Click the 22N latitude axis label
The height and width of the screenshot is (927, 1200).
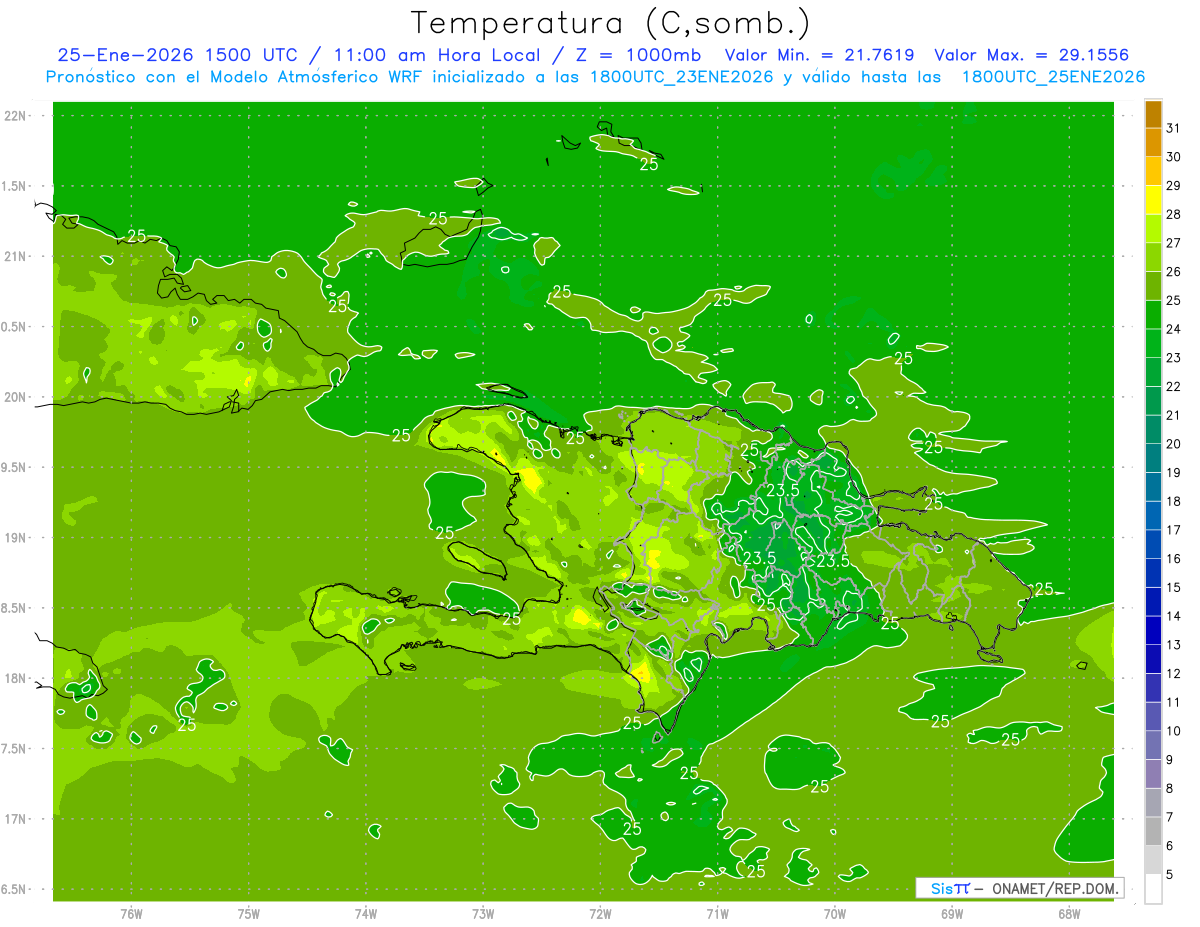[x=15, y=116]
